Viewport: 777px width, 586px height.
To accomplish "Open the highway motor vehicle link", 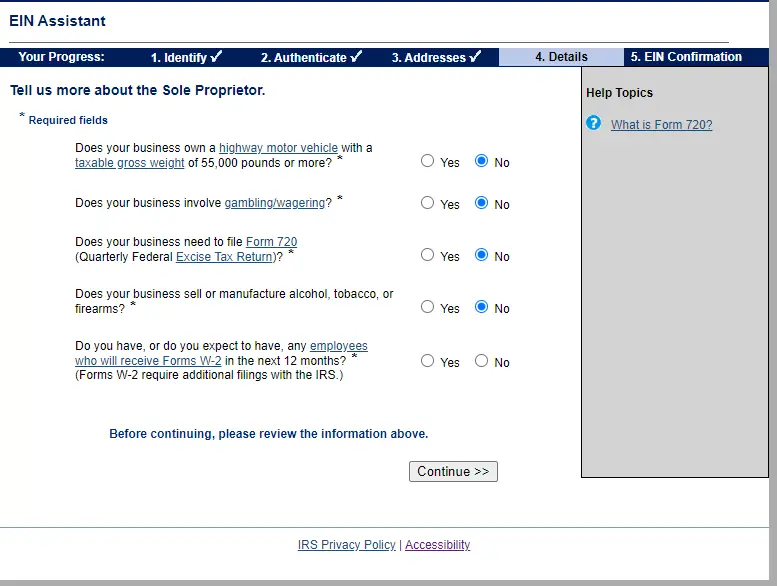I will (x=278, y=148).
